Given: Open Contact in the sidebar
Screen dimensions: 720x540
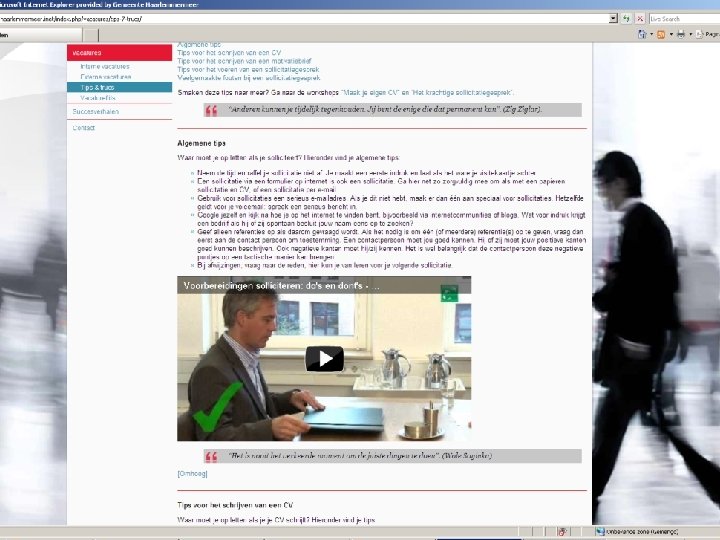Looking at the screenshot, I should (x=84, y=128).
